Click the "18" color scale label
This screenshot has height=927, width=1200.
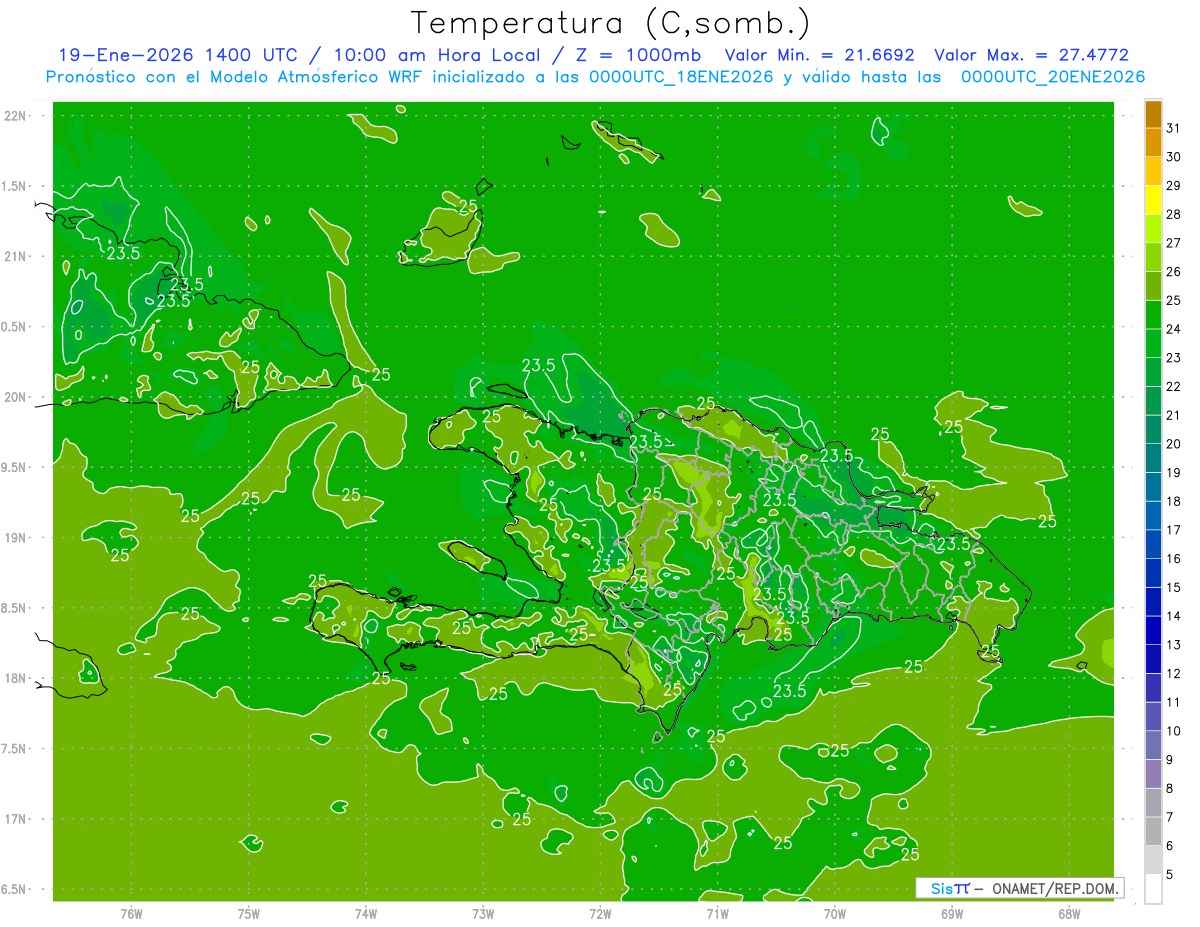1174,502
